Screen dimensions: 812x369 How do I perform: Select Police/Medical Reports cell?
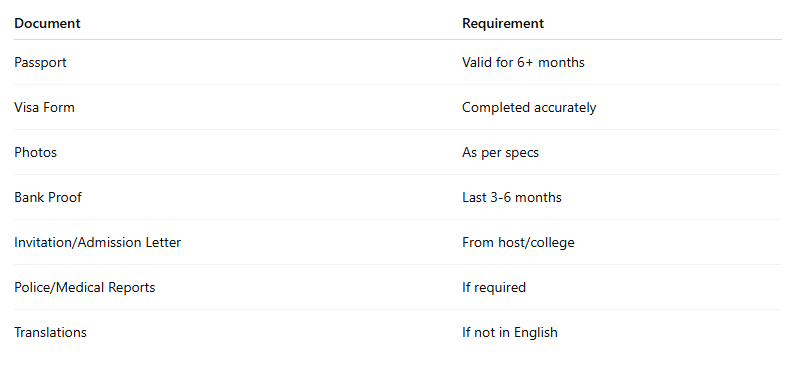click(84, 287)
